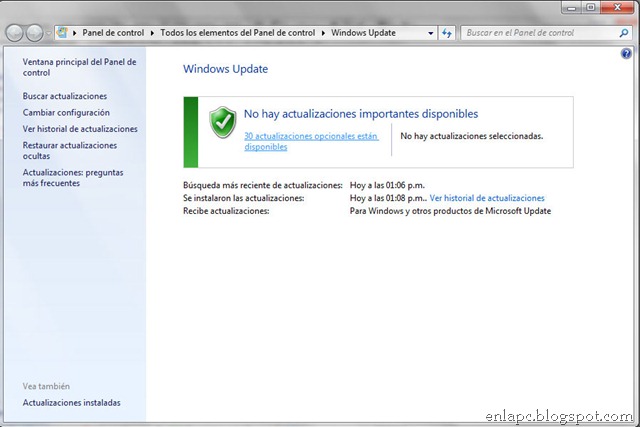Open sidebar Ver historial de actualizaciones

point(80,129)
